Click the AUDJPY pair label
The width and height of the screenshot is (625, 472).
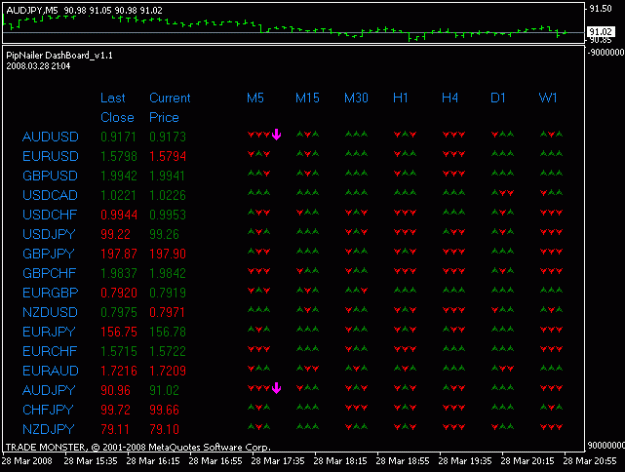pyautogui.click(x=49, y=391)
